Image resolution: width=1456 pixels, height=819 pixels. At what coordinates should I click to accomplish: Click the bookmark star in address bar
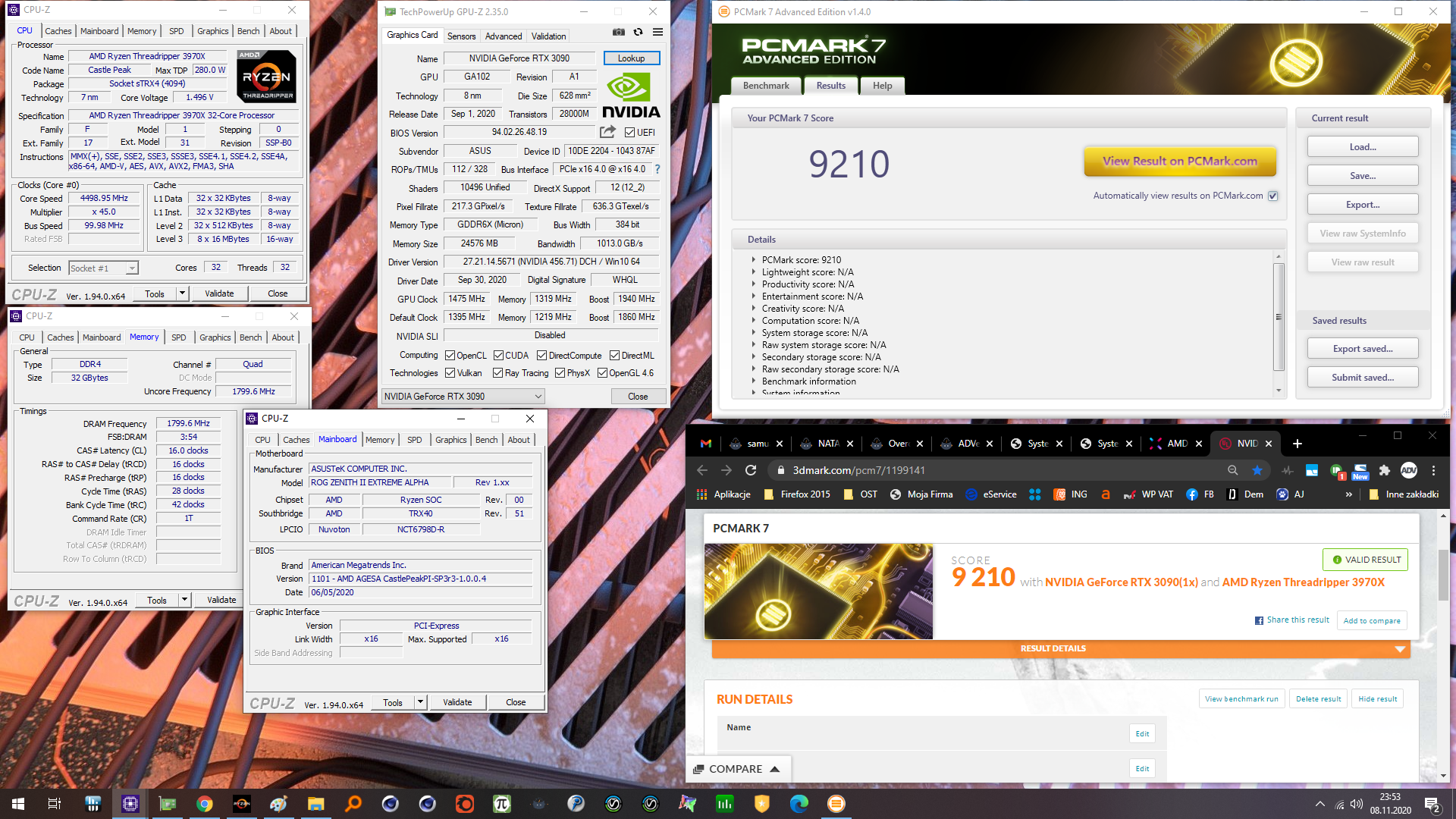(x=1257, y=470)
